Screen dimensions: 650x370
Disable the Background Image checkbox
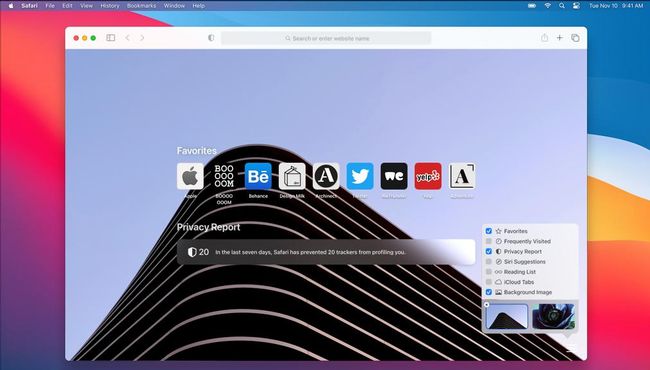point(489,292)
